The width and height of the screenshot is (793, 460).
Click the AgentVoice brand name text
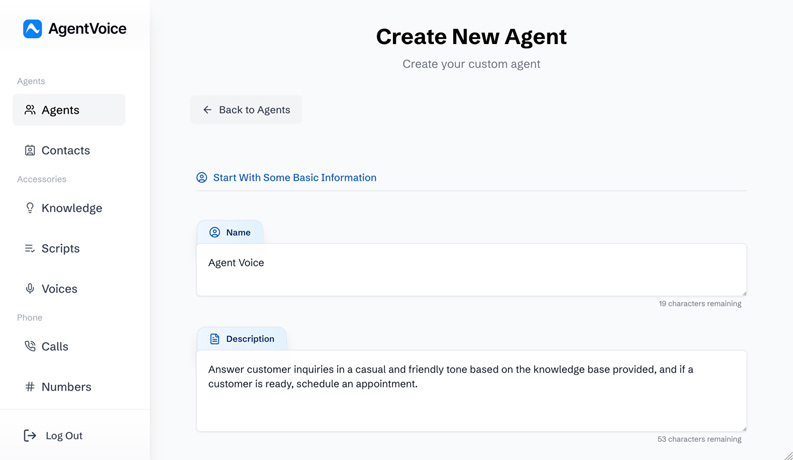click(87, 29)
